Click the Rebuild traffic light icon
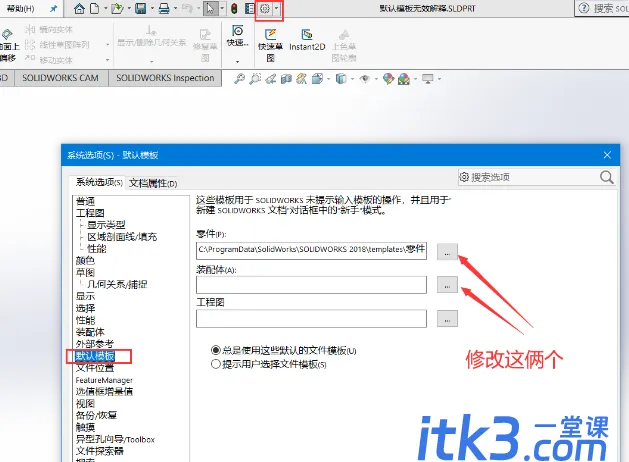This screenshot has width=629, height=462. click(x=235, y=8)
